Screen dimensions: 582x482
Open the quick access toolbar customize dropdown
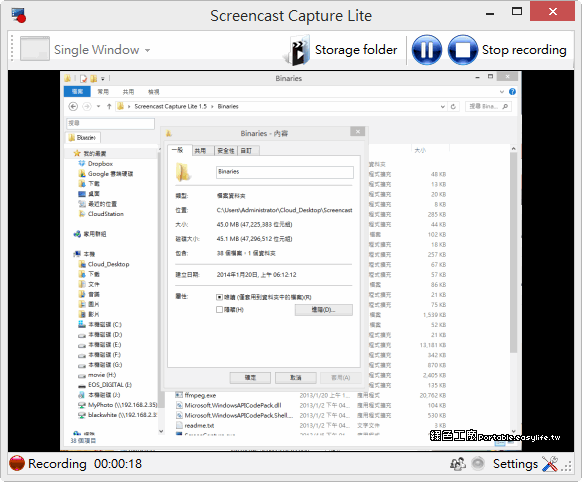(103, 79)
